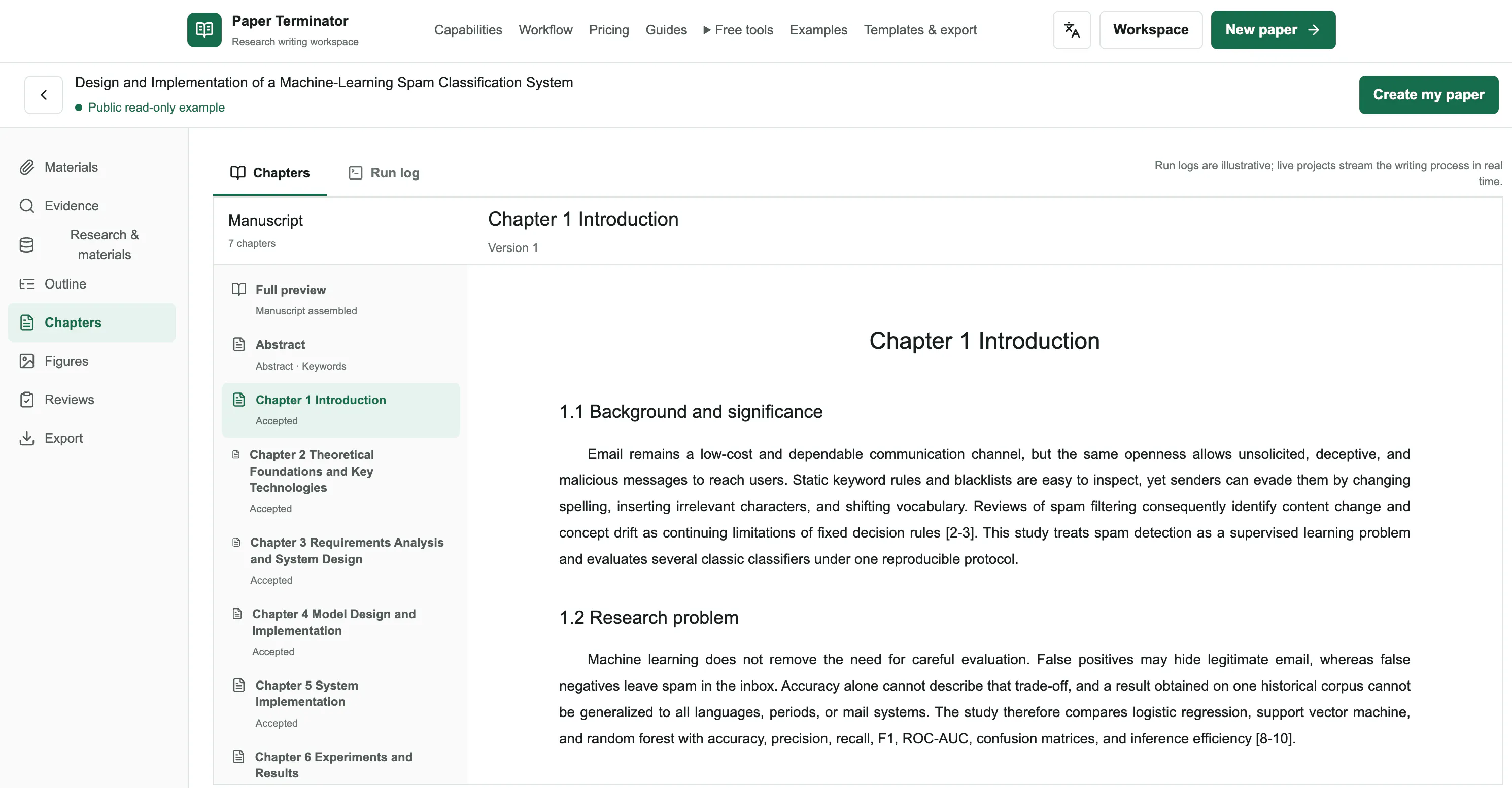This screenshot has height=788, width=1512.
Task: Click the document icon beside Chapter 2
Action: click(236, 454)
